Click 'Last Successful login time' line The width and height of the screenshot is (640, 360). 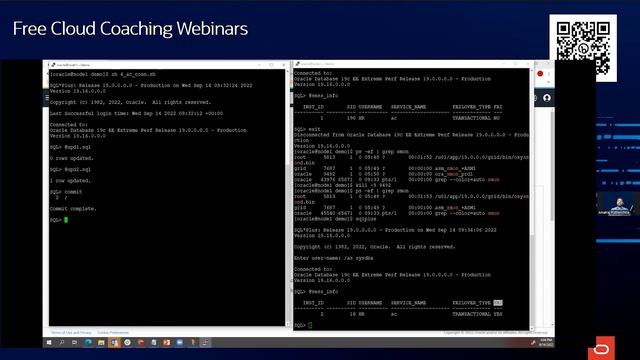pyautogui.click(x=136, y=113)
